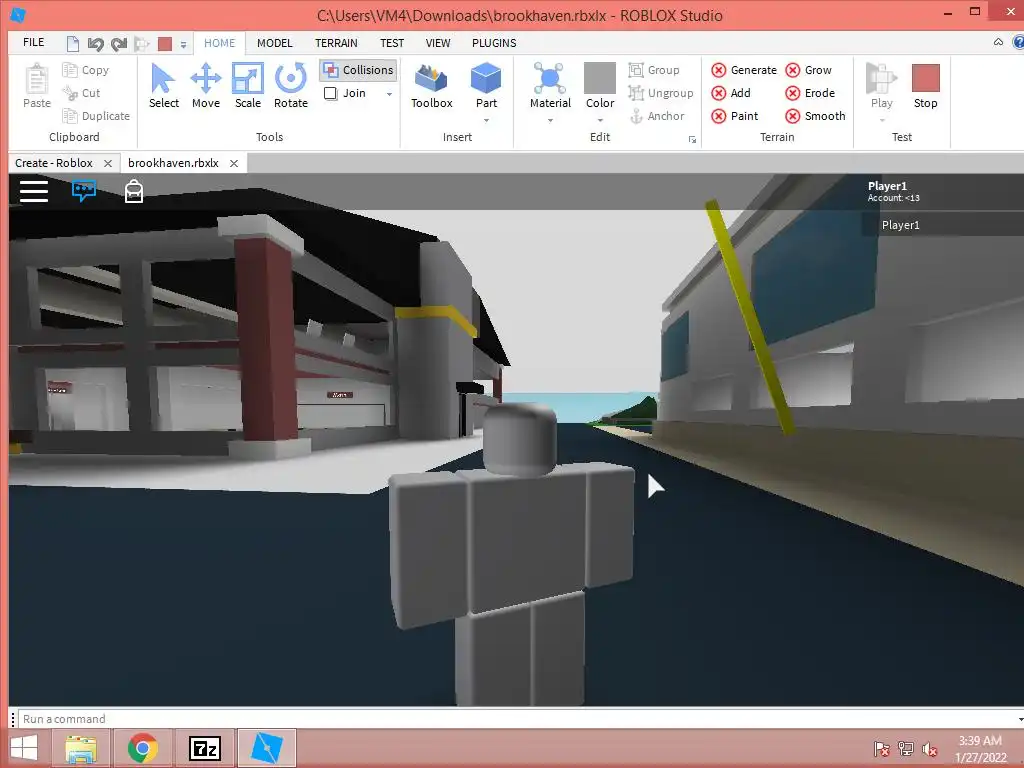Open the Windows Start button

(24, 748)
